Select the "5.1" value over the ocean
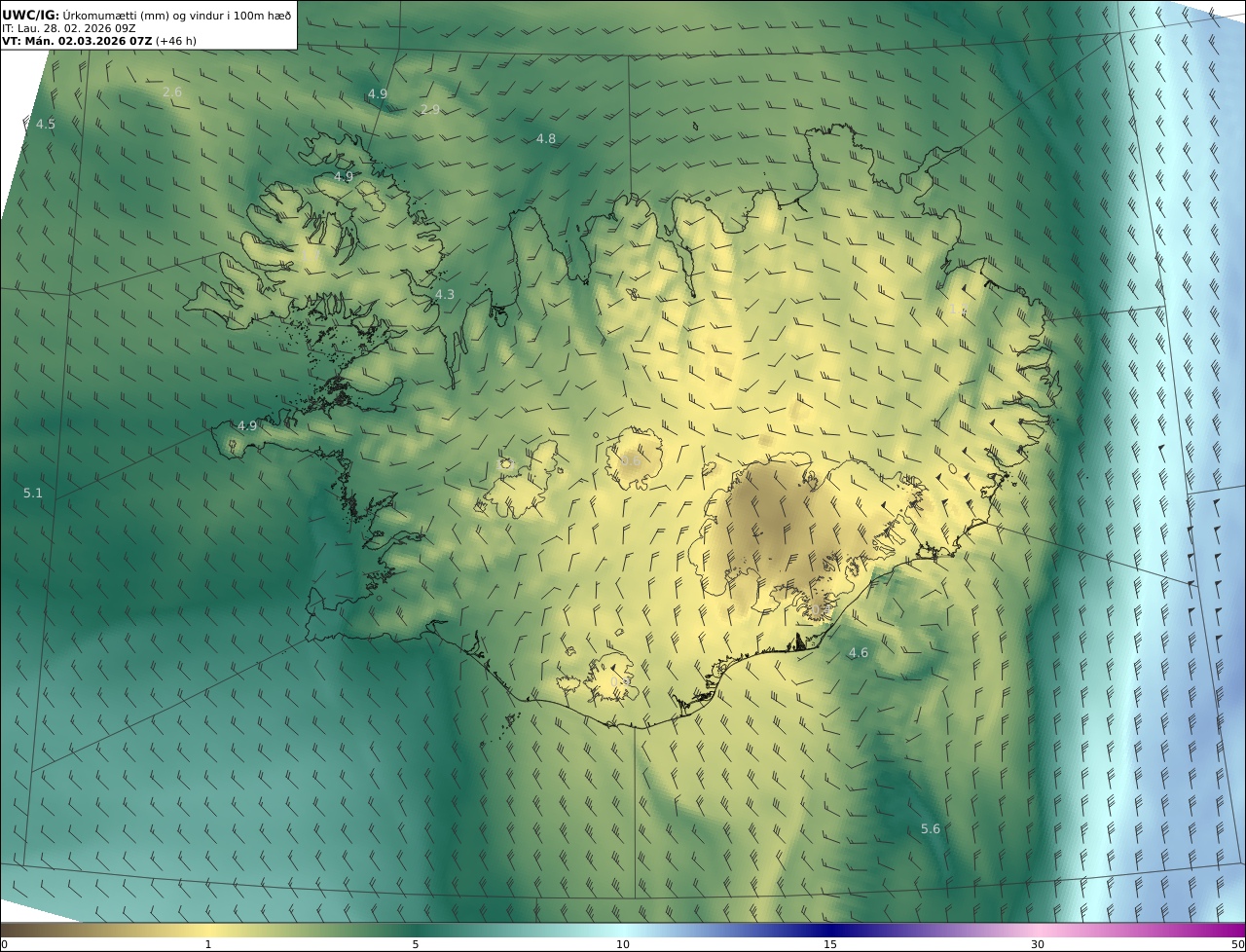The height and width of the screenshot is (952, 1246). click(33, 494)
